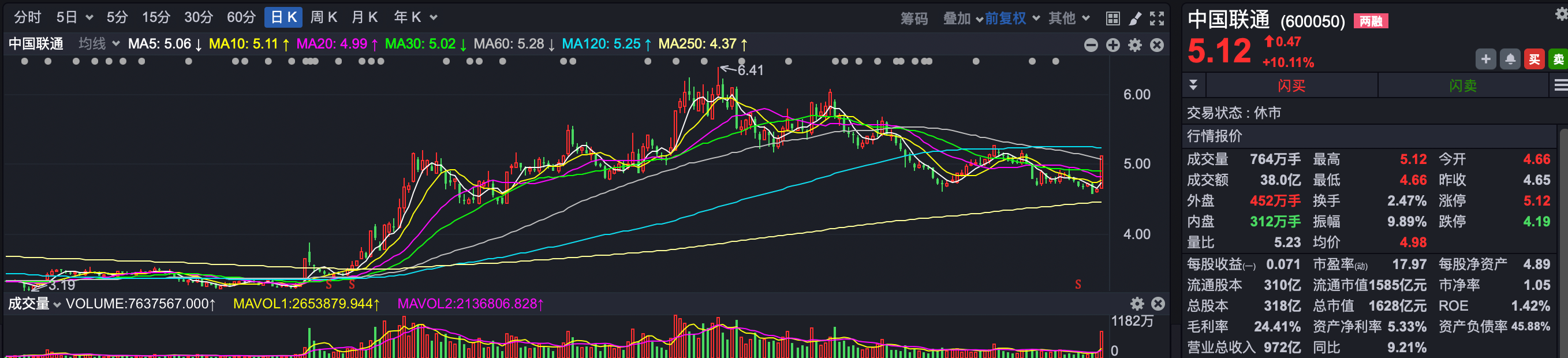Zoom out the K-line chart with minus icon

coord(1091,45)
